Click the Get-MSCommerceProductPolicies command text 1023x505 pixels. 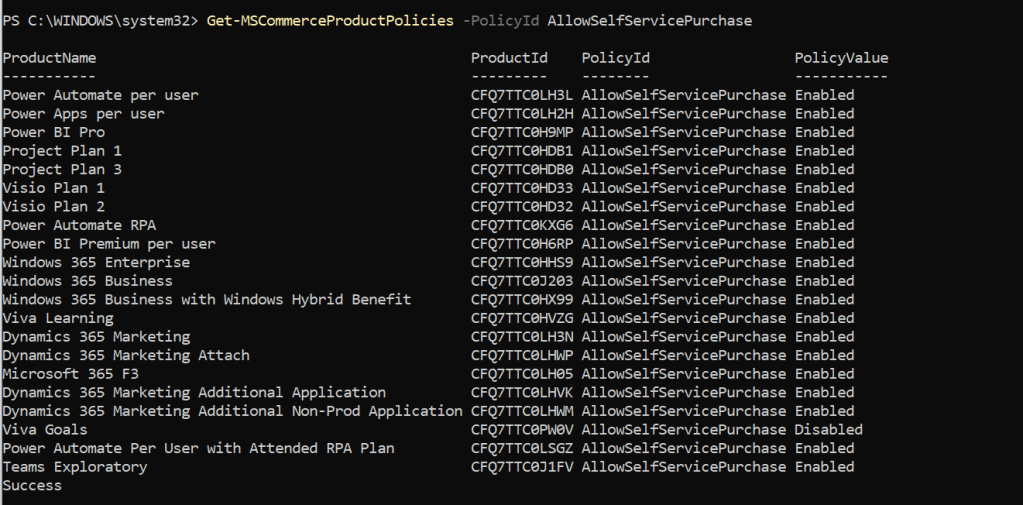pos(330,20)
